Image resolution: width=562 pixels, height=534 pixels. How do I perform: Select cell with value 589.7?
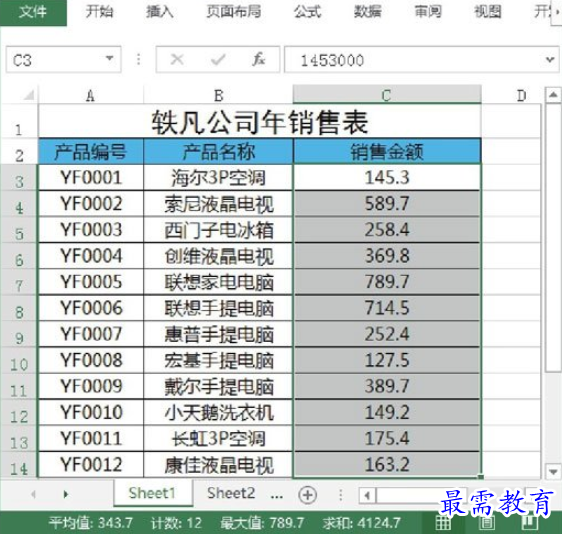(x=387, y=204)
